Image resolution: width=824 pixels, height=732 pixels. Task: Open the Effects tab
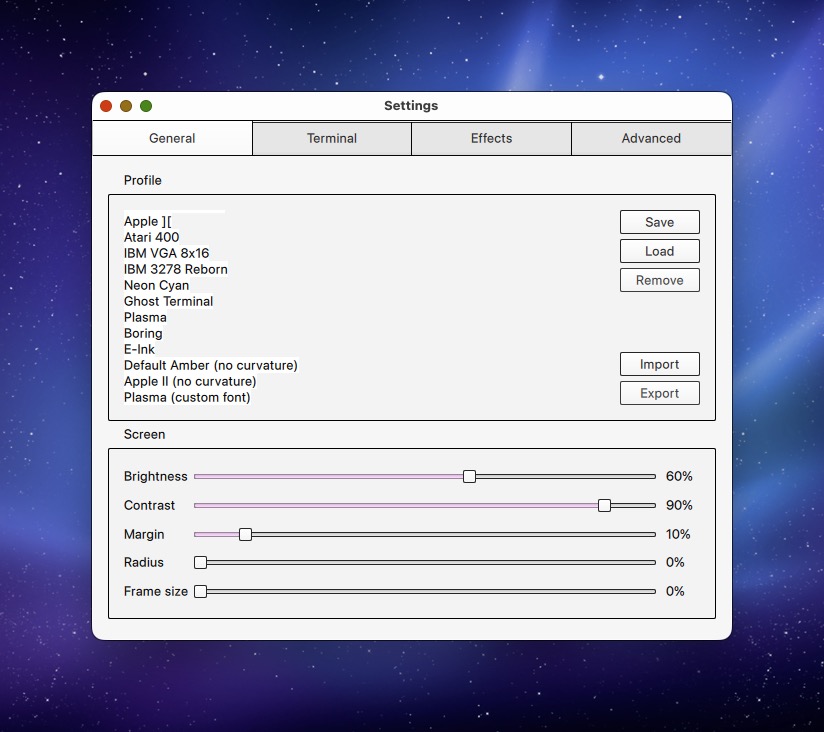[x=491, y=139]
